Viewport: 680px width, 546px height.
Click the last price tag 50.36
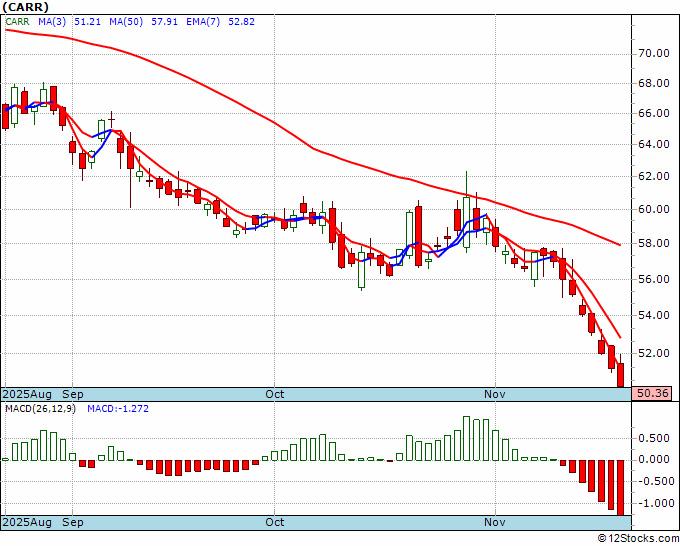[x=653, y=394]
